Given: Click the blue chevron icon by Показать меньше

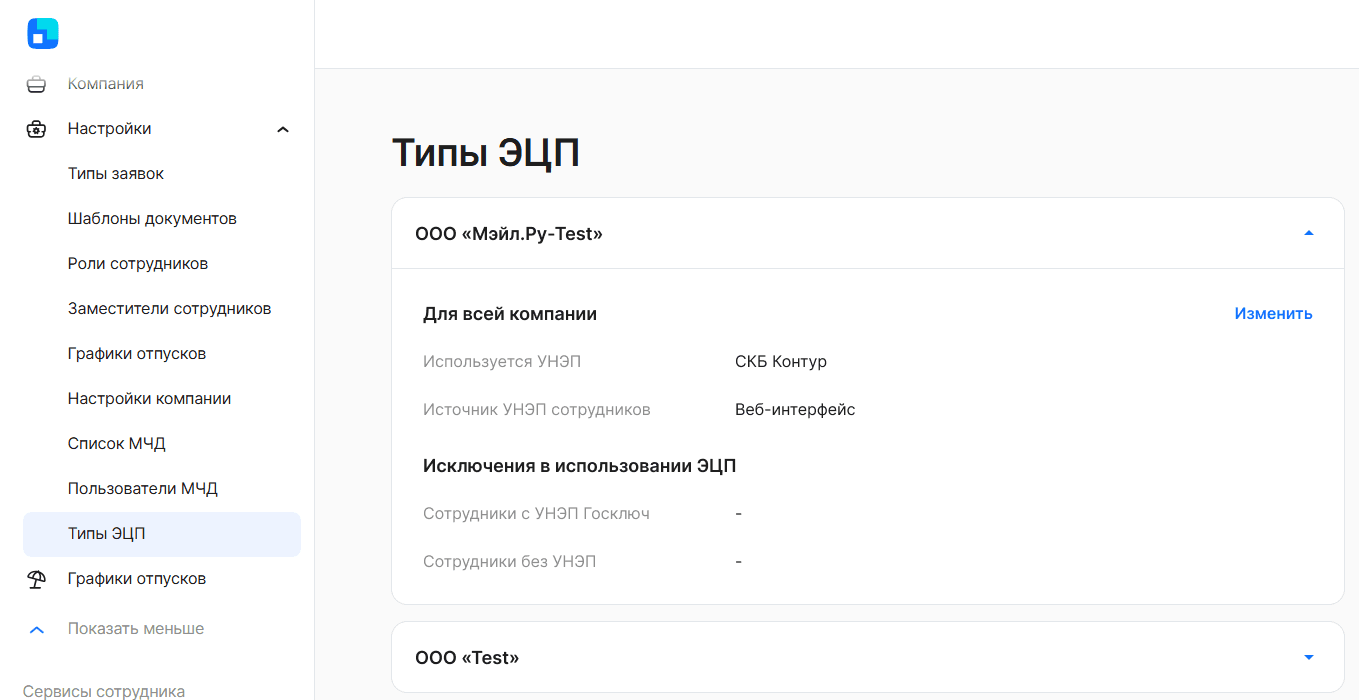Looking at the screenshot, I should (37, 629).
